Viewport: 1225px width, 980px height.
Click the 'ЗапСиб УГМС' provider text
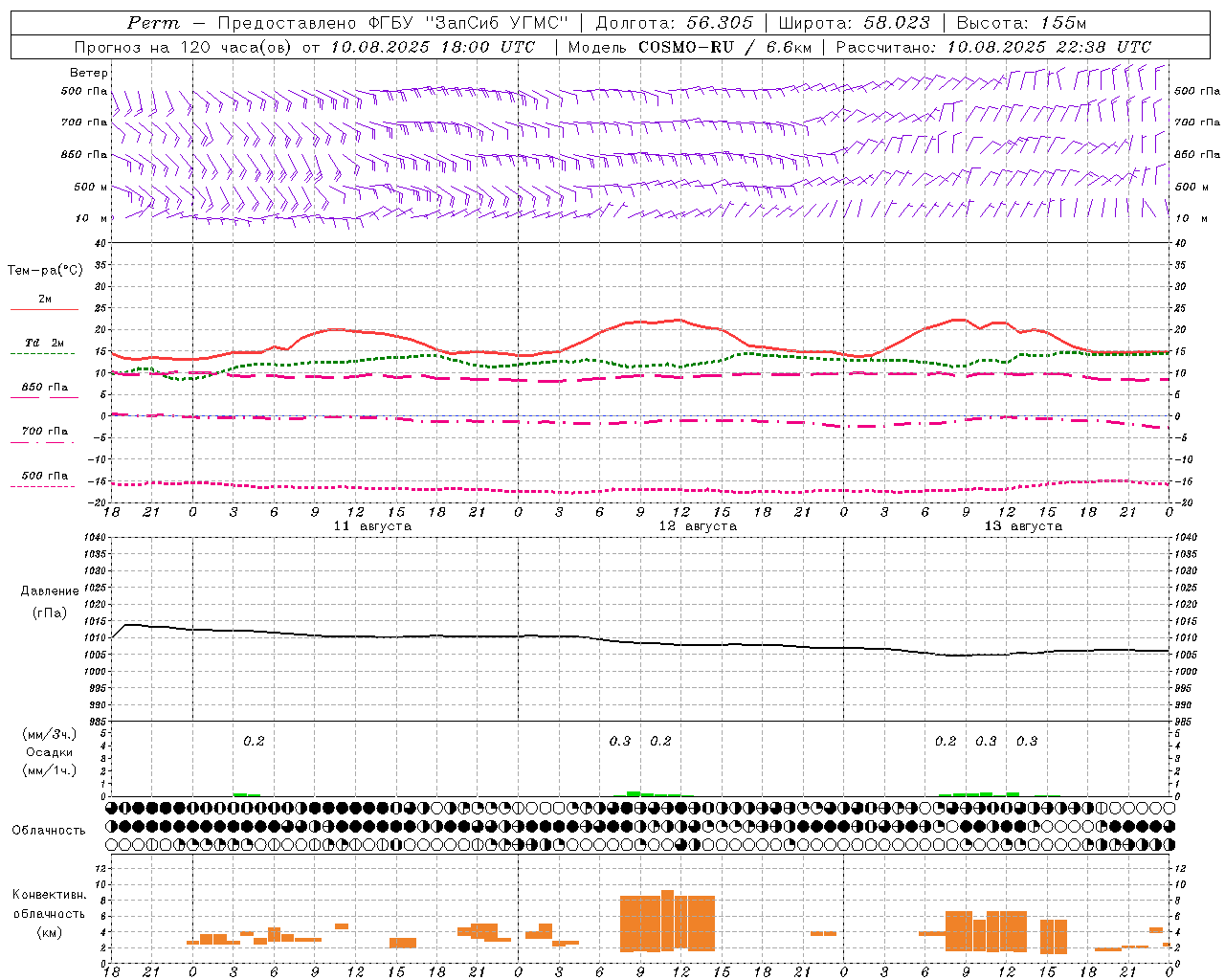(497, 23)
